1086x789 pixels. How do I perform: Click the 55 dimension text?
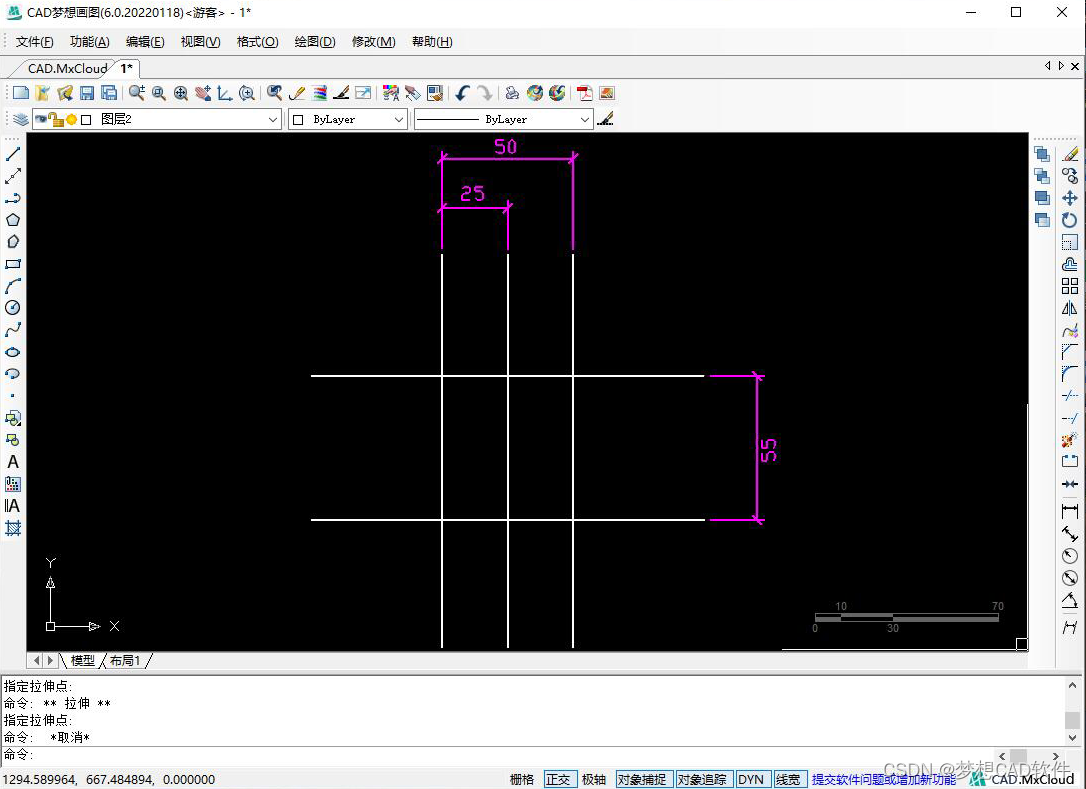point(768,450)
